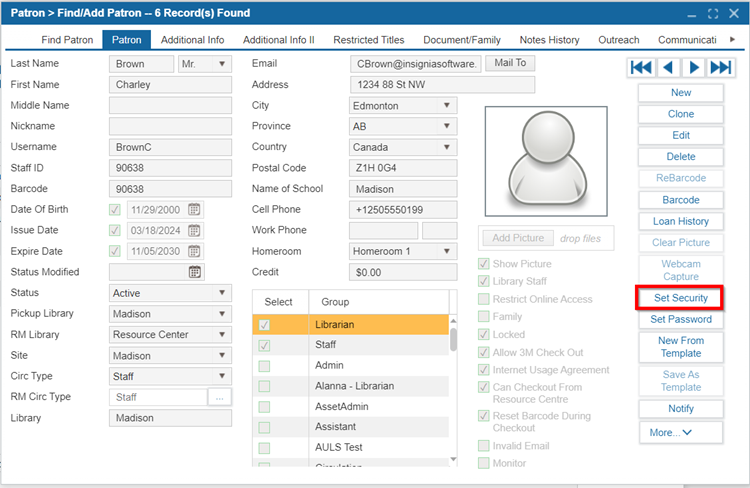Check the AssetAdmin group checkbox
Viewport: 750px width, 488px height.
(x=264, y=407)
